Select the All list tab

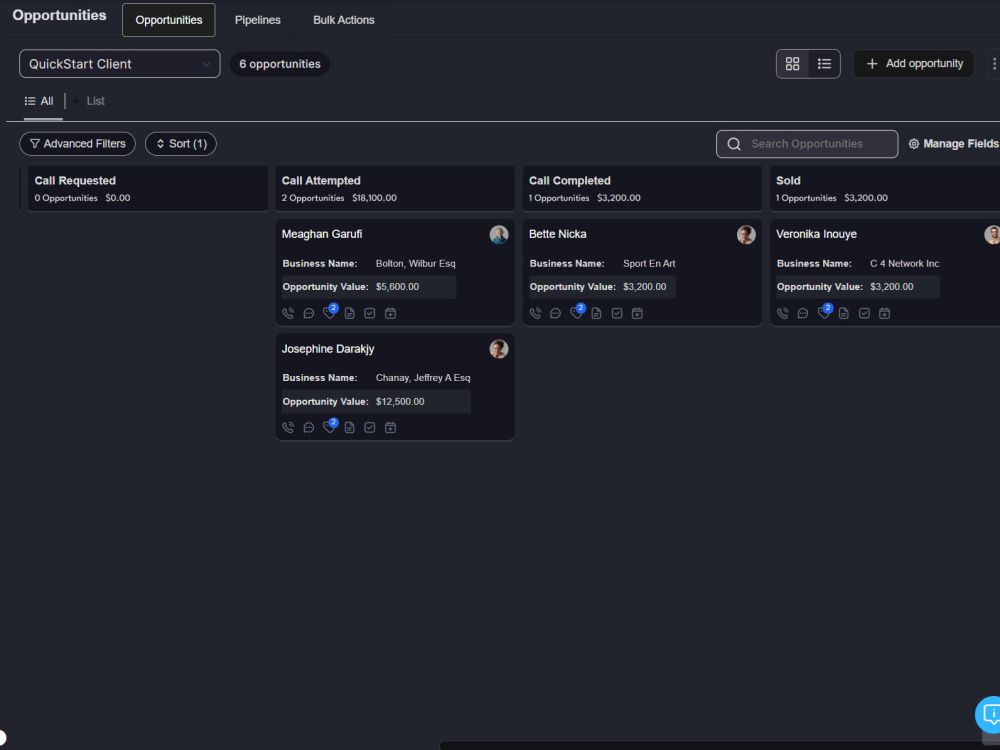[x=40, y=101]
